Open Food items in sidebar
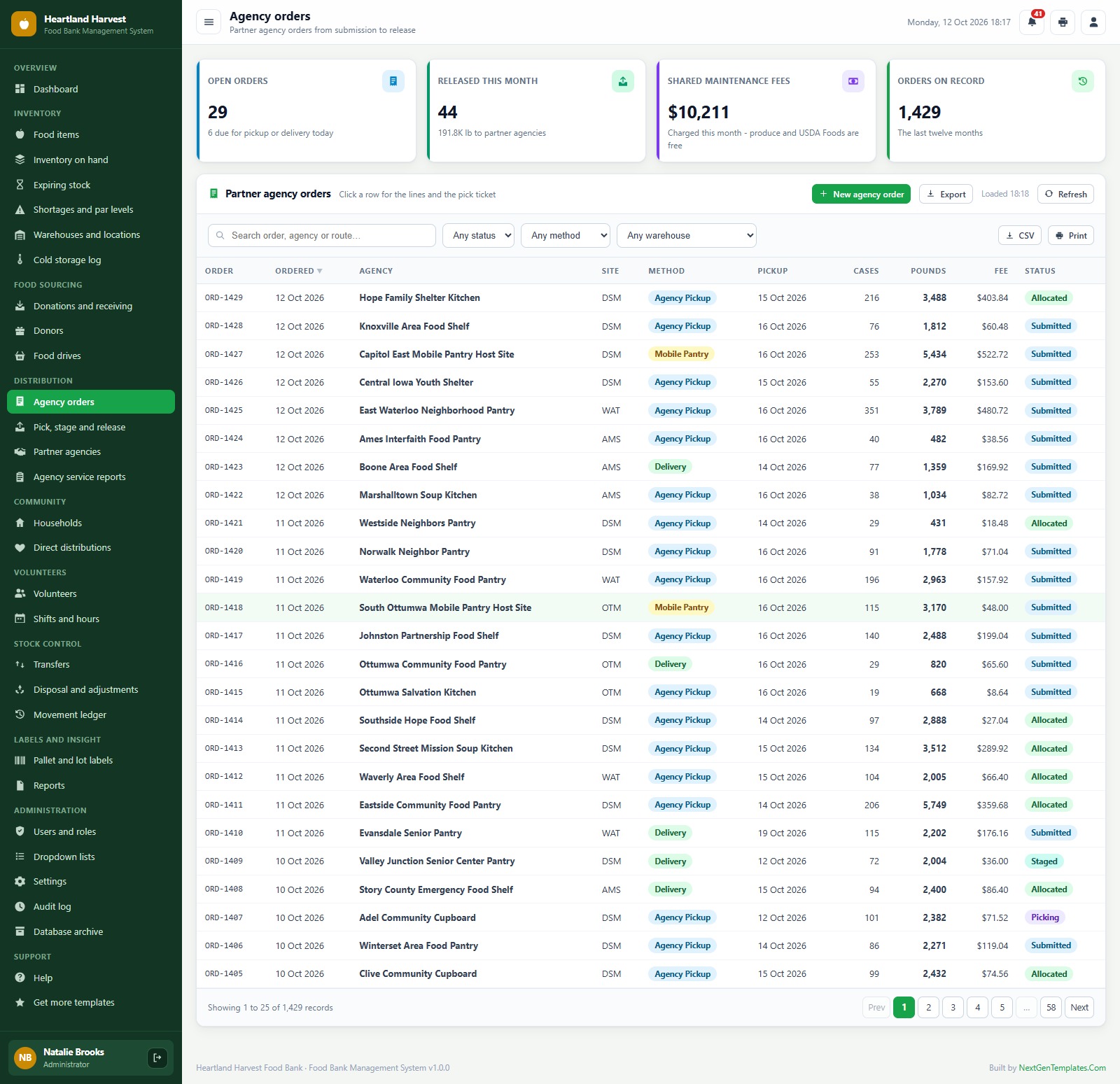The width and height of the screenshot is (1120, 1084). (91, 134)
